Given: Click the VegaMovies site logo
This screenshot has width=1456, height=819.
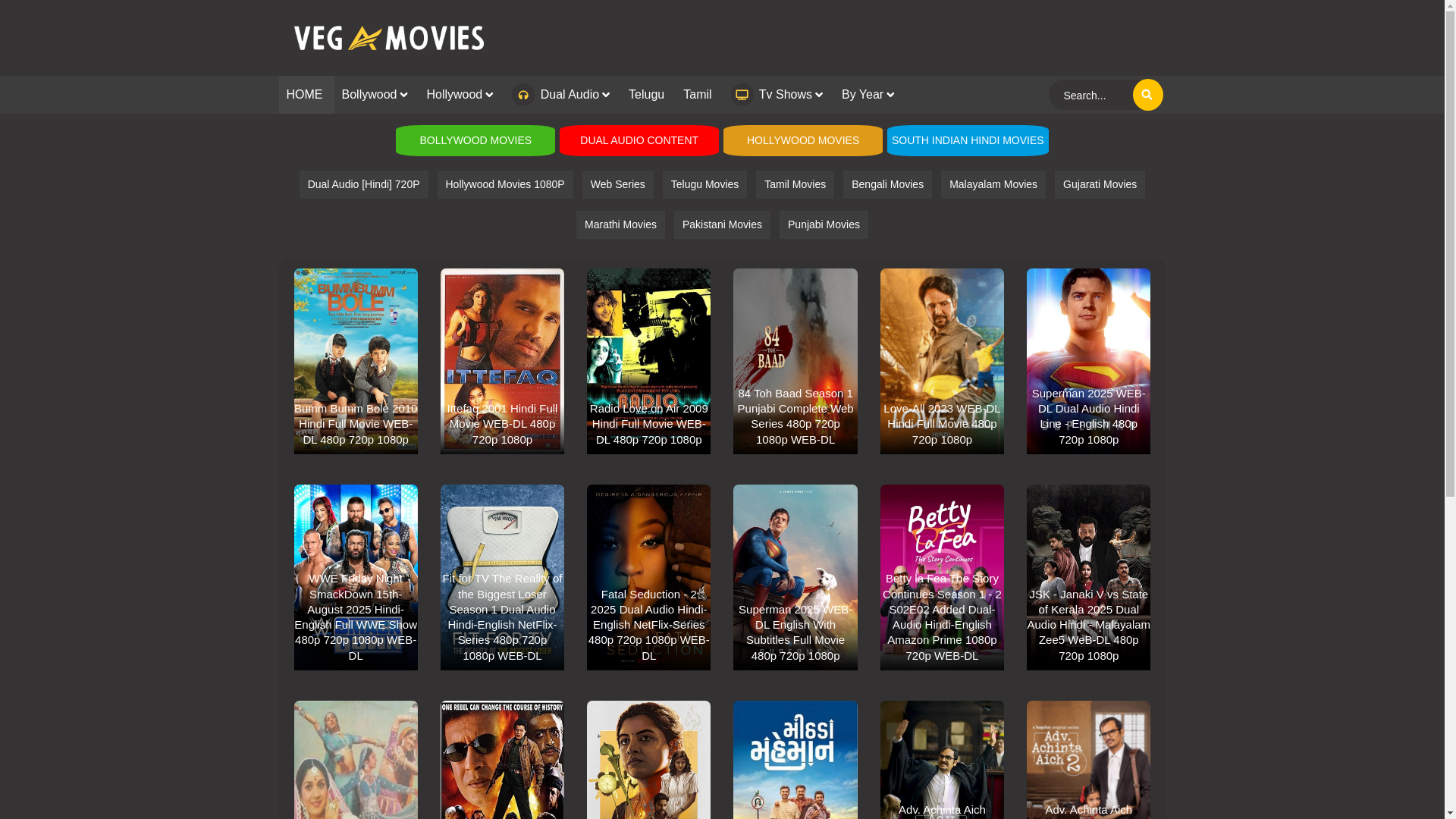Looking at the screenshot, I should (x=388, y=38).
